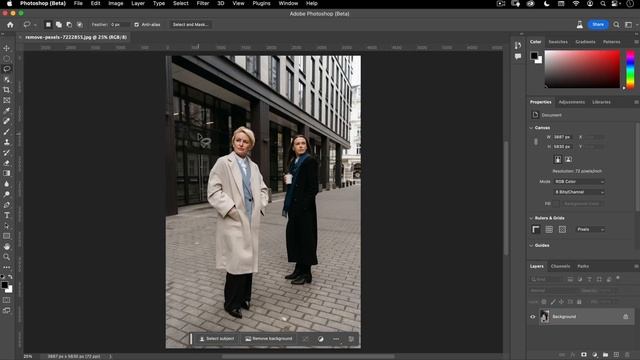The height and width of the screenshot is (360, 640).
Task: Choose Add to selection mode
Action: 59,24
